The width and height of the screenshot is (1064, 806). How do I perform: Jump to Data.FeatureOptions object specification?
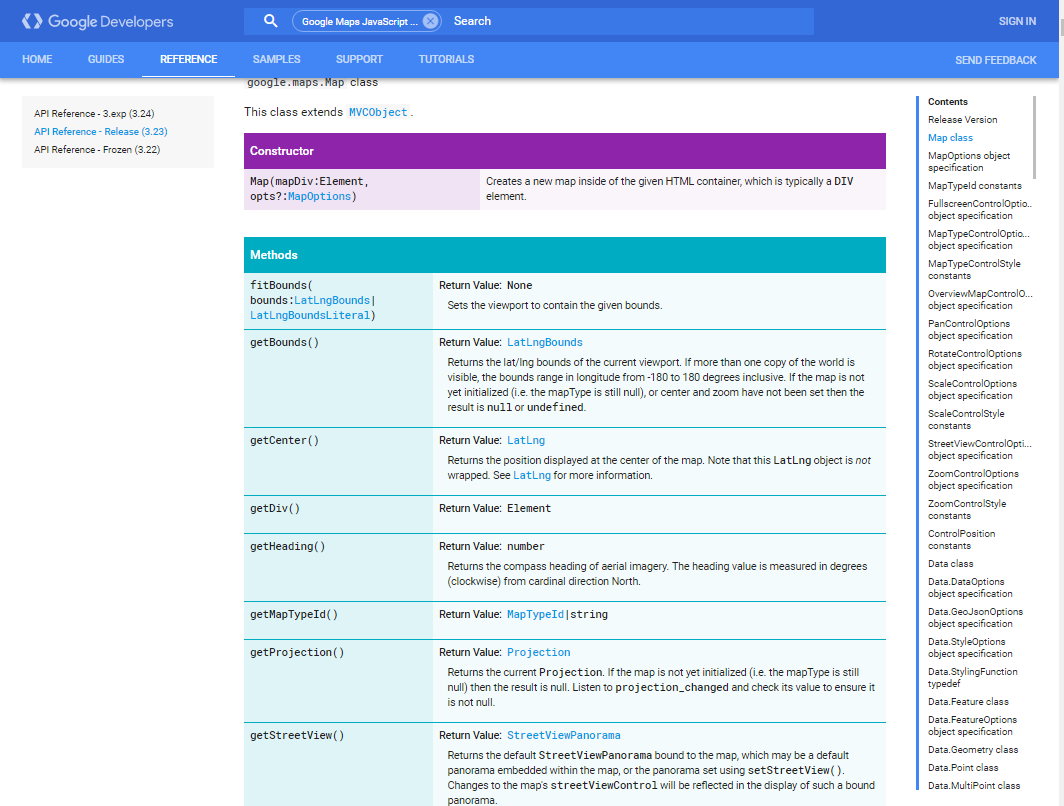972,725
